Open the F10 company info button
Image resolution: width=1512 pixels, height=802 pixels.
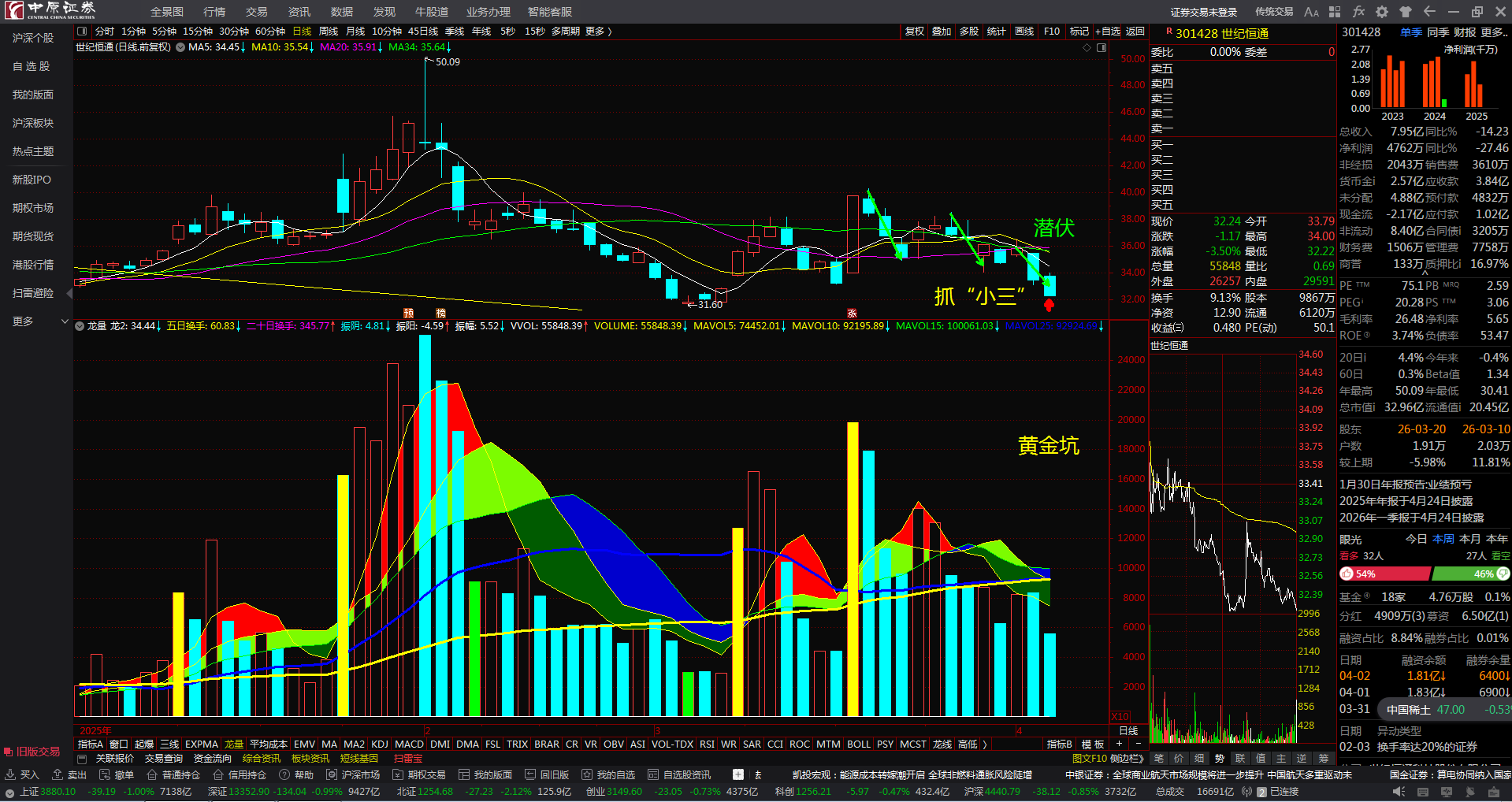tap(1052, 32)
